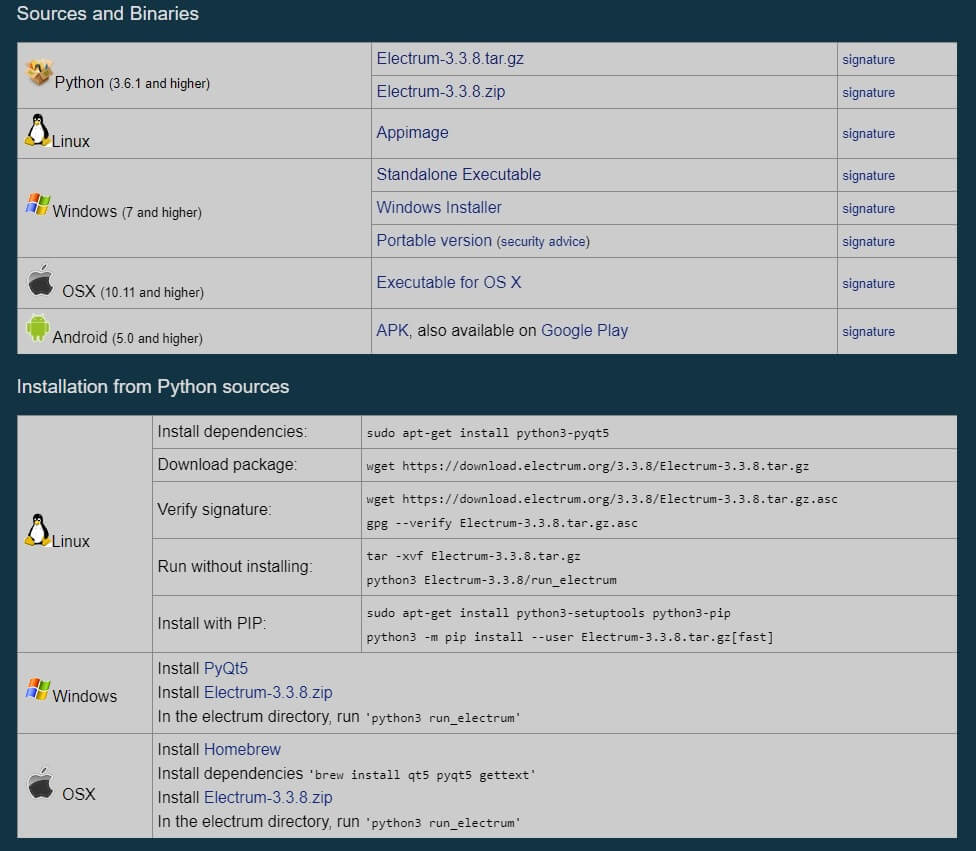Screen dimensions: 976x851
Task: Open signature for Electrum-3.3.8.tar.gz
Action: click(868, 60)
